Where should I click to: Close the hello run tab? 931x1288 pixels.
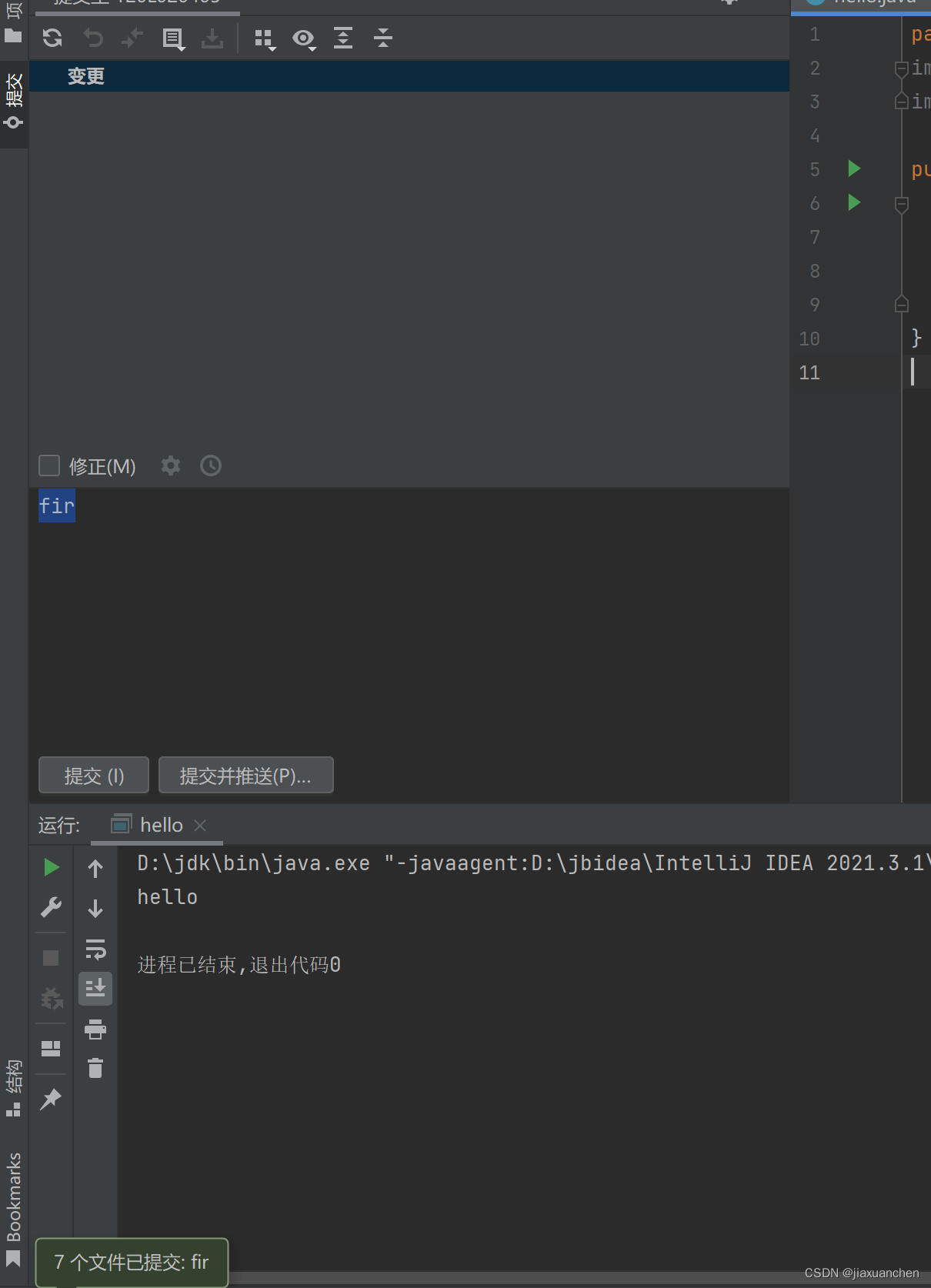pos(200,826)
